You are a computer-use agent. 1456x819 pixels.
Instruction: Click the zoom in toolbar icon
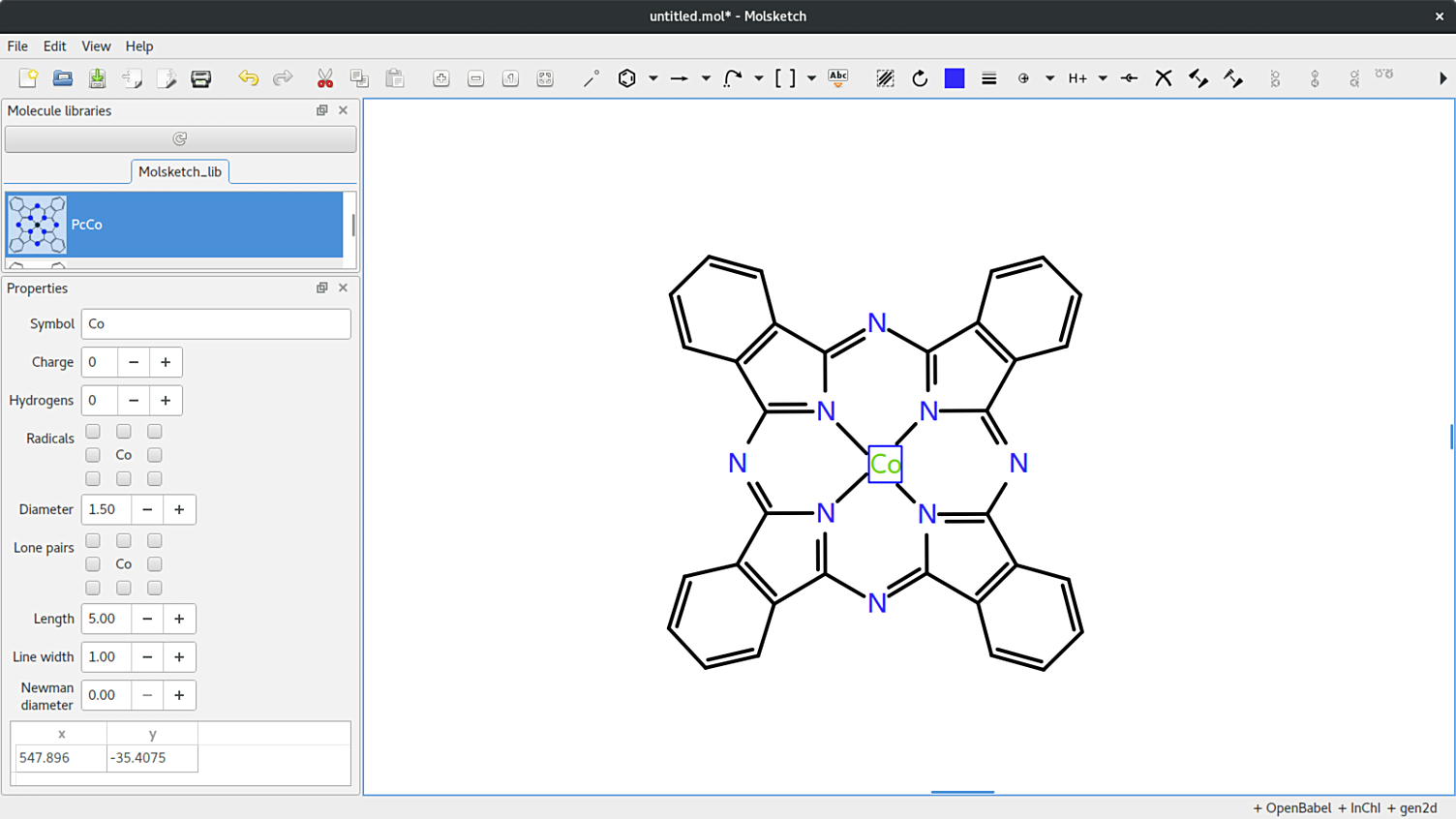(440, 78)
